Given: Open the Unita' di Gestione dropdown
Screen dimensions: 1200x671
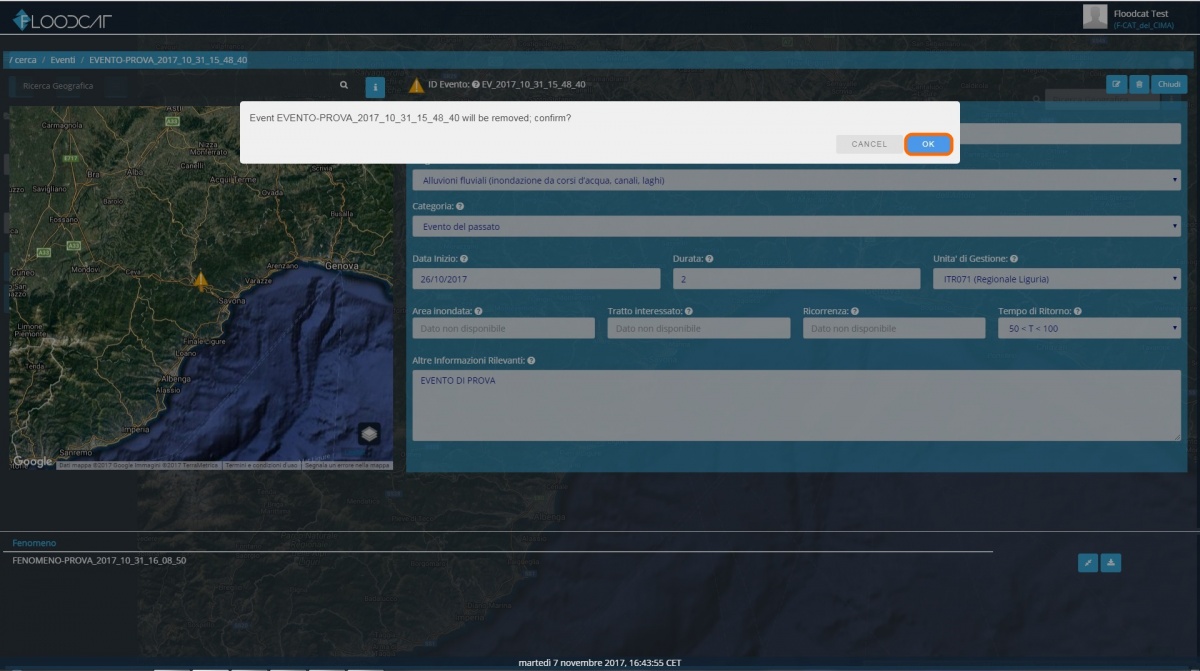Looking at the screenshot, I should [x=1056, y=279].
